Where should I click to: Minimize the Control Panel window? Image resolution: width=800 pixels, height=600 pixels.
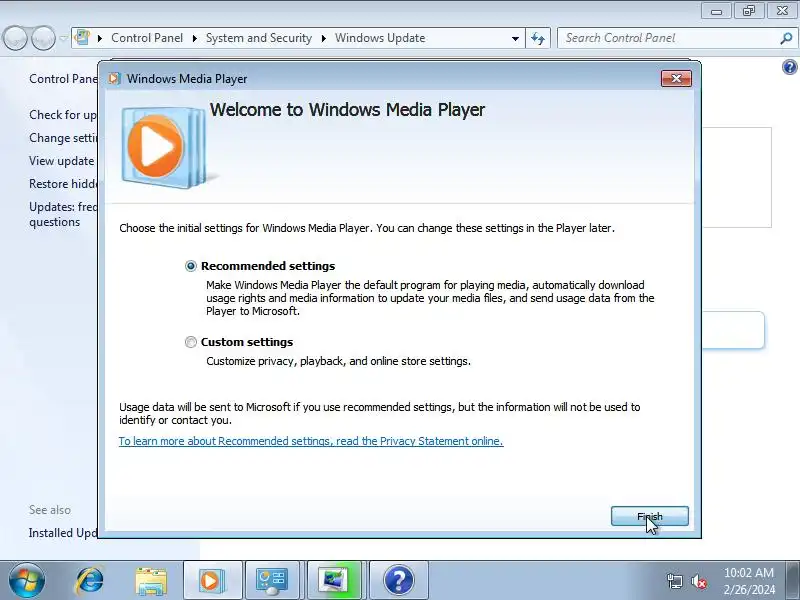[x=716, y=11]
